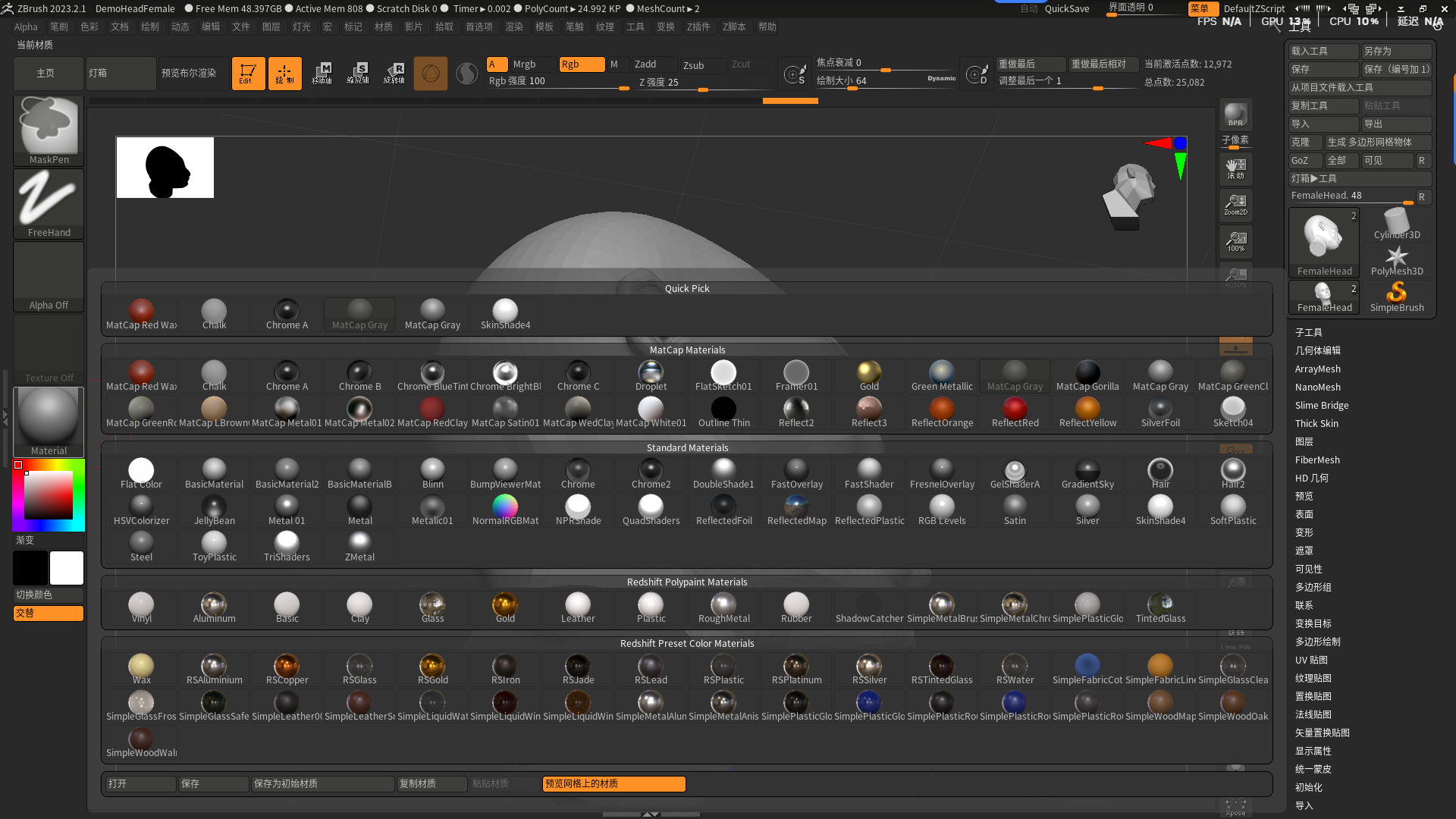Viewport: 1456px width, 819px height.
Task: Enable the Zadd sculpting toggle
Action: tap(652, 64)
